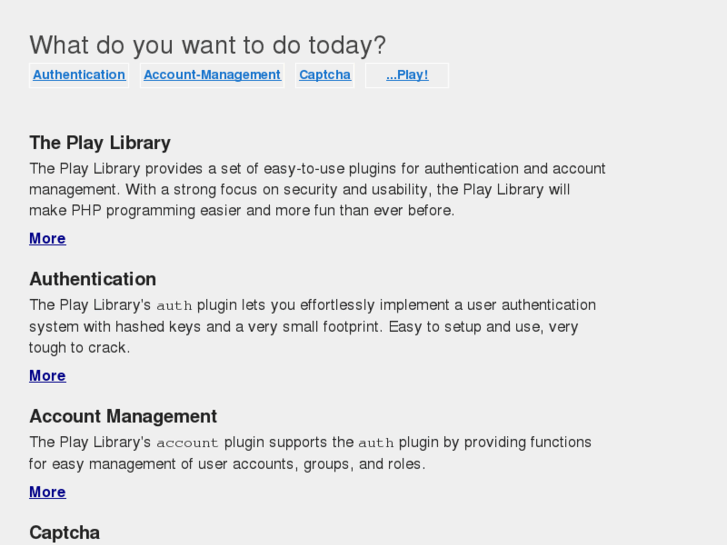Screen dimensions: 727x545
Task: Click the ...Play! navigation link
Action: click(x=407, y=75)
